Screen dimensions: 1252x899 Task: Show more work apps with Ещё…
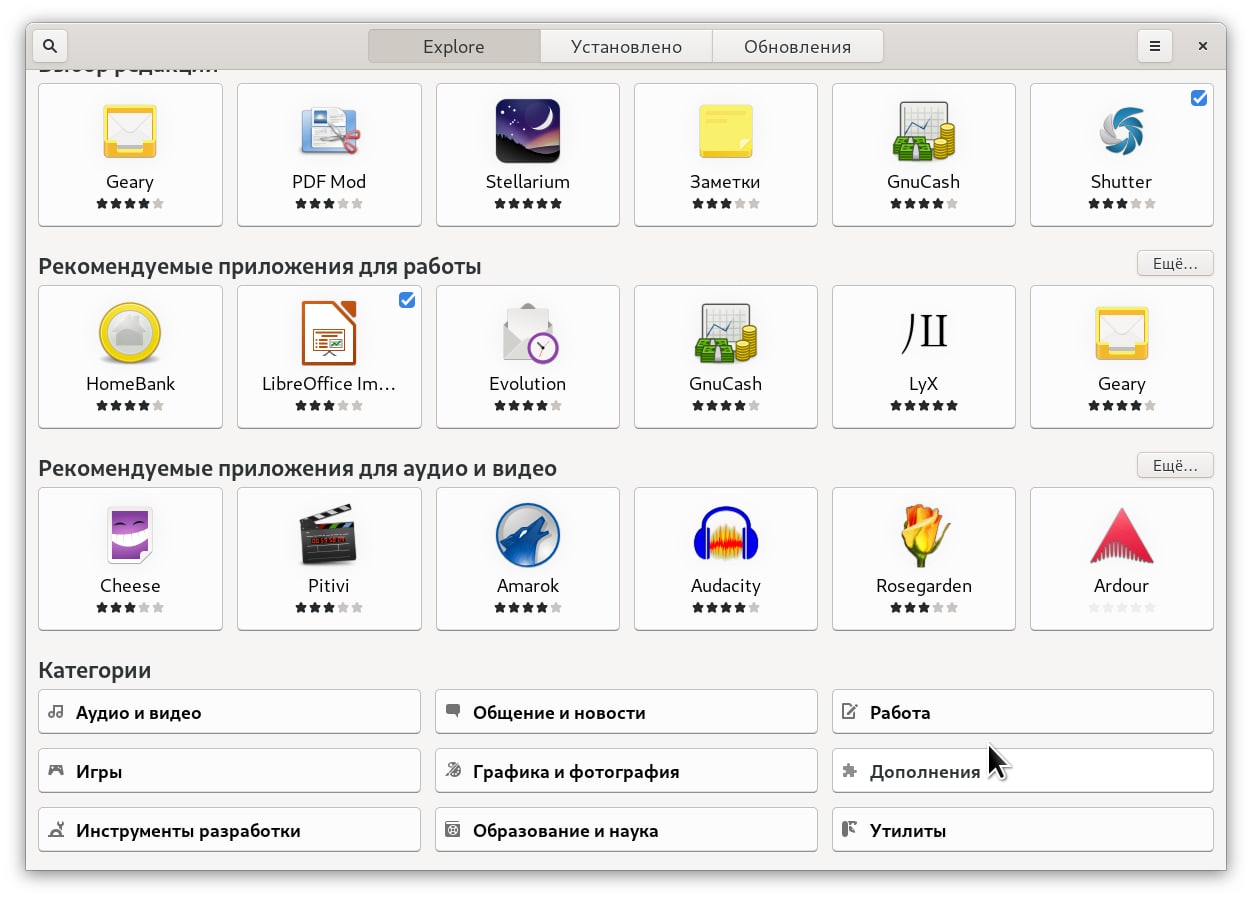(x=1175, y=264)
